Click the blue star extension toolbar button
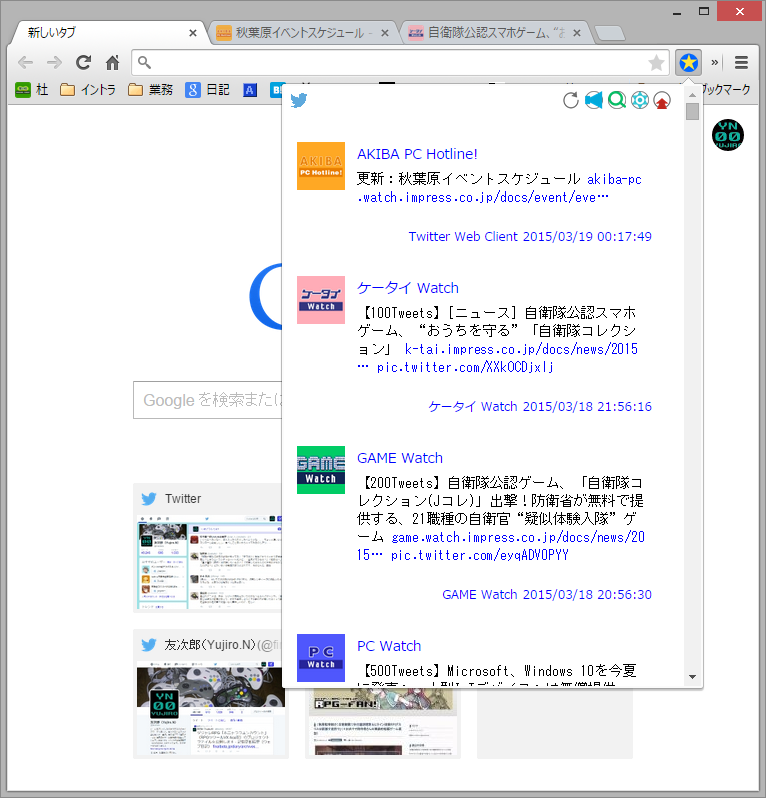766x798 pixels. (689, 63)
